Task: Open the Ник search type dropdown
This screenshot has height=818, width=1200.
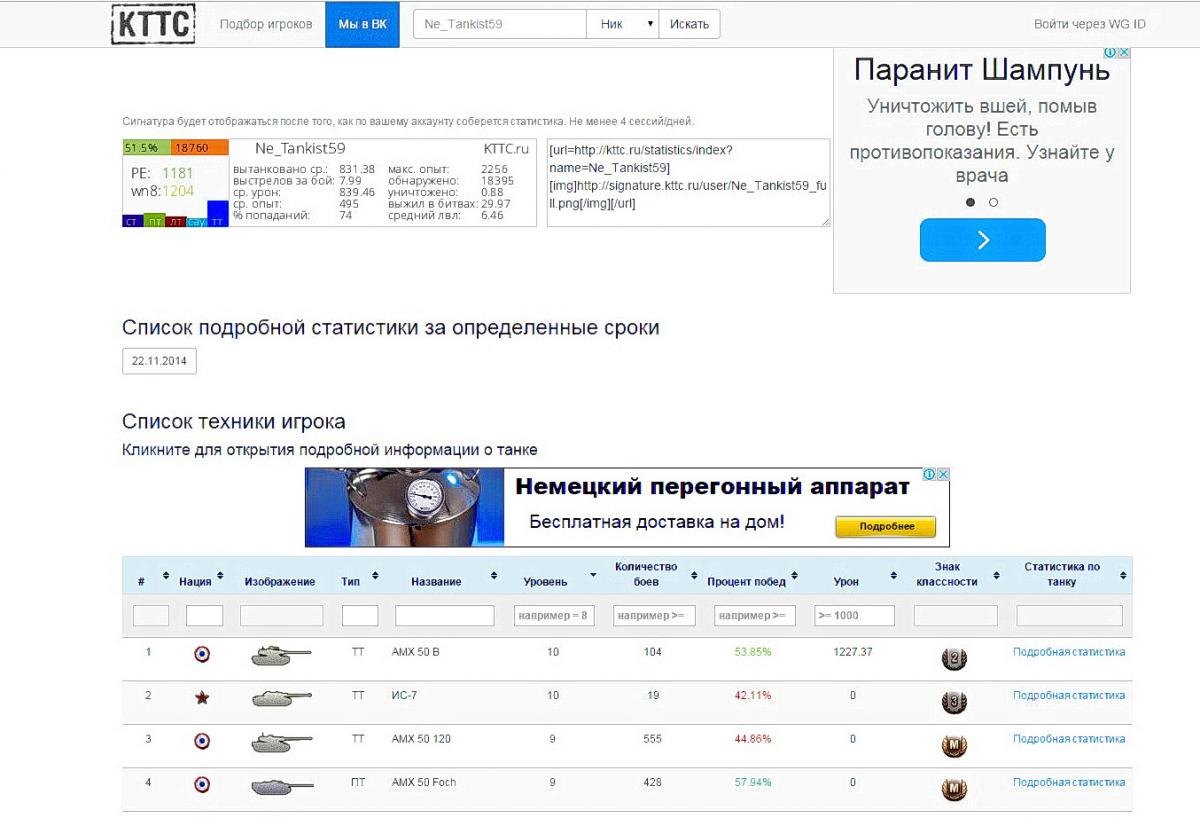Action: click(x=622, y=24)
